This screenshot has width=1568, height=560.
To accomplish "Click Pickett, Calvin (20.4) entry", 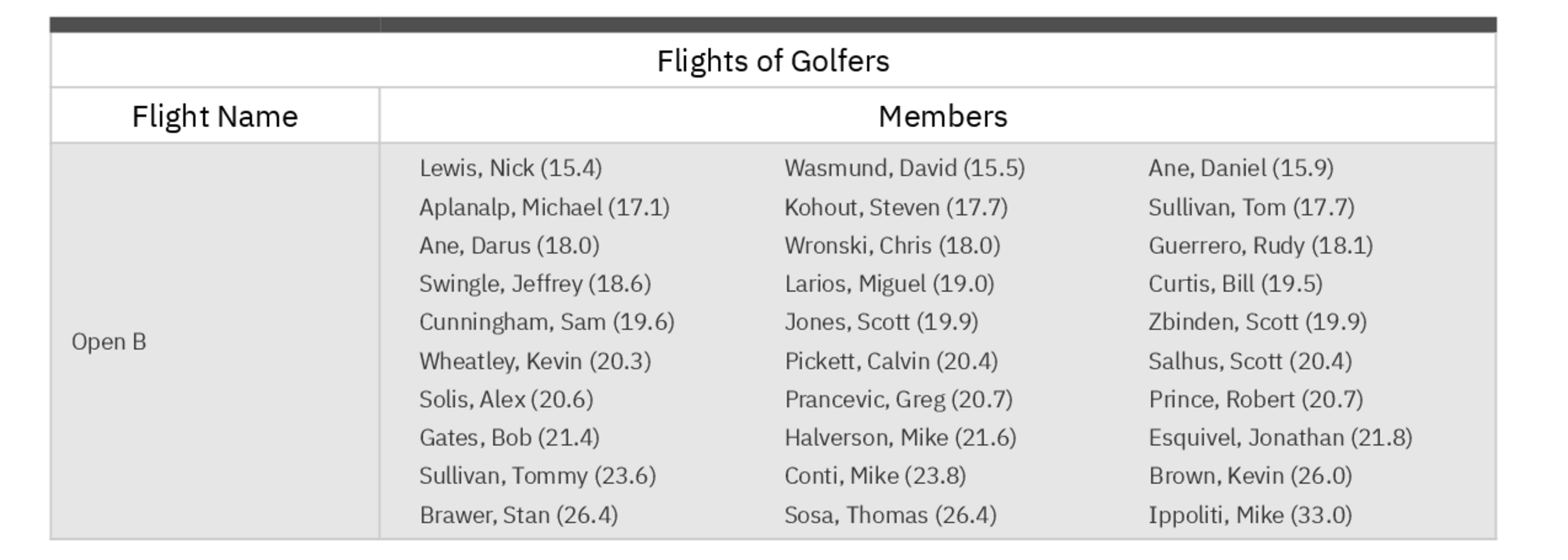I will 891,361.
